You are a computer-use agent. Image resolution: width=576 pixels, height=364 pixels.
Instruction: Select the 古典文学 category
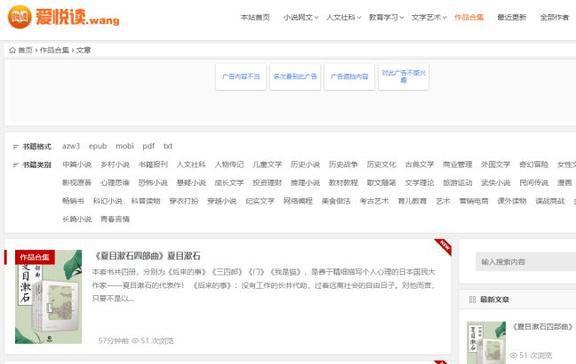point(420,165)
